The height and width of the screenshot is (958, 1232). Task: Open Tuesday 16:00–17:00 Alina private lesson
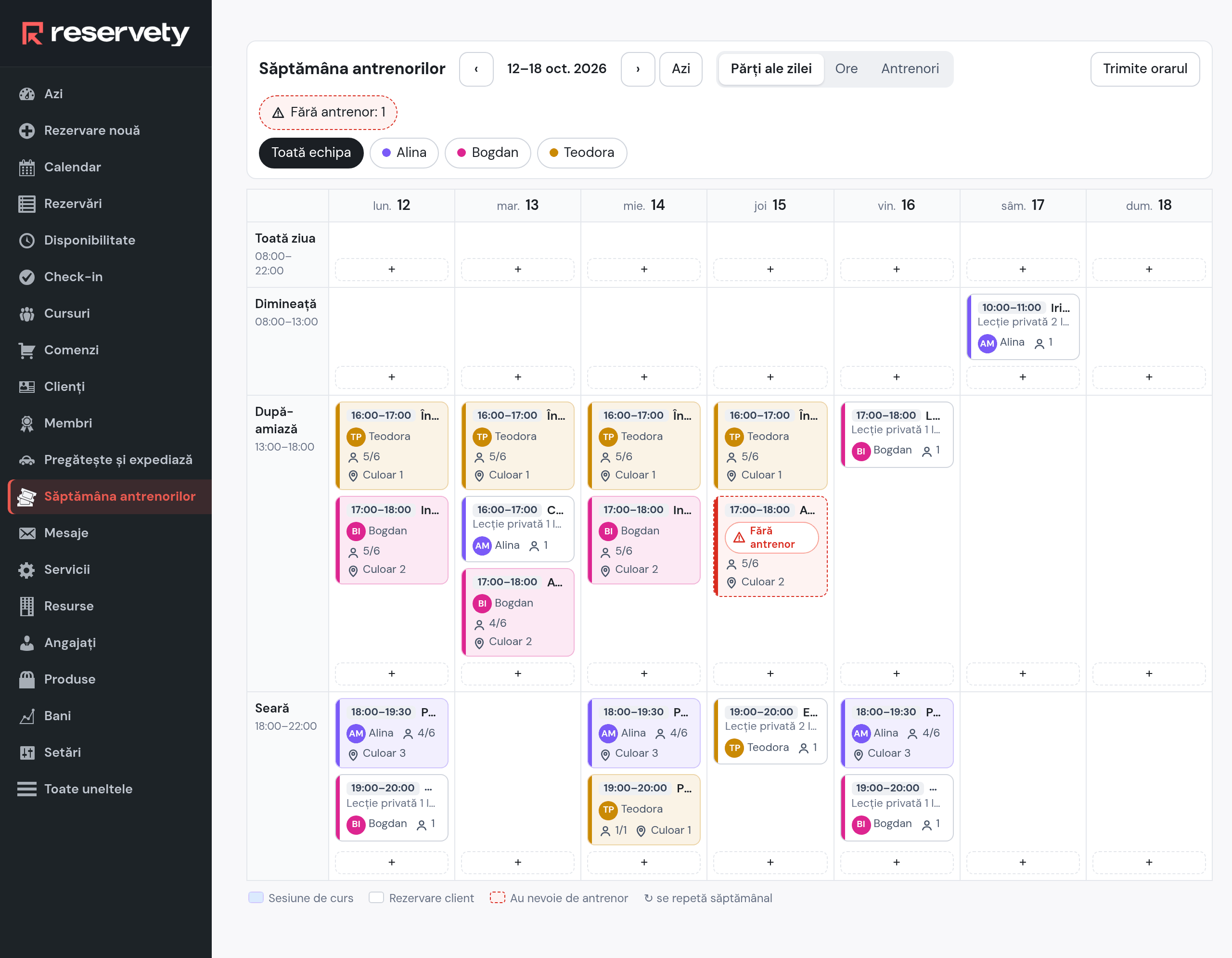(517, 529)
